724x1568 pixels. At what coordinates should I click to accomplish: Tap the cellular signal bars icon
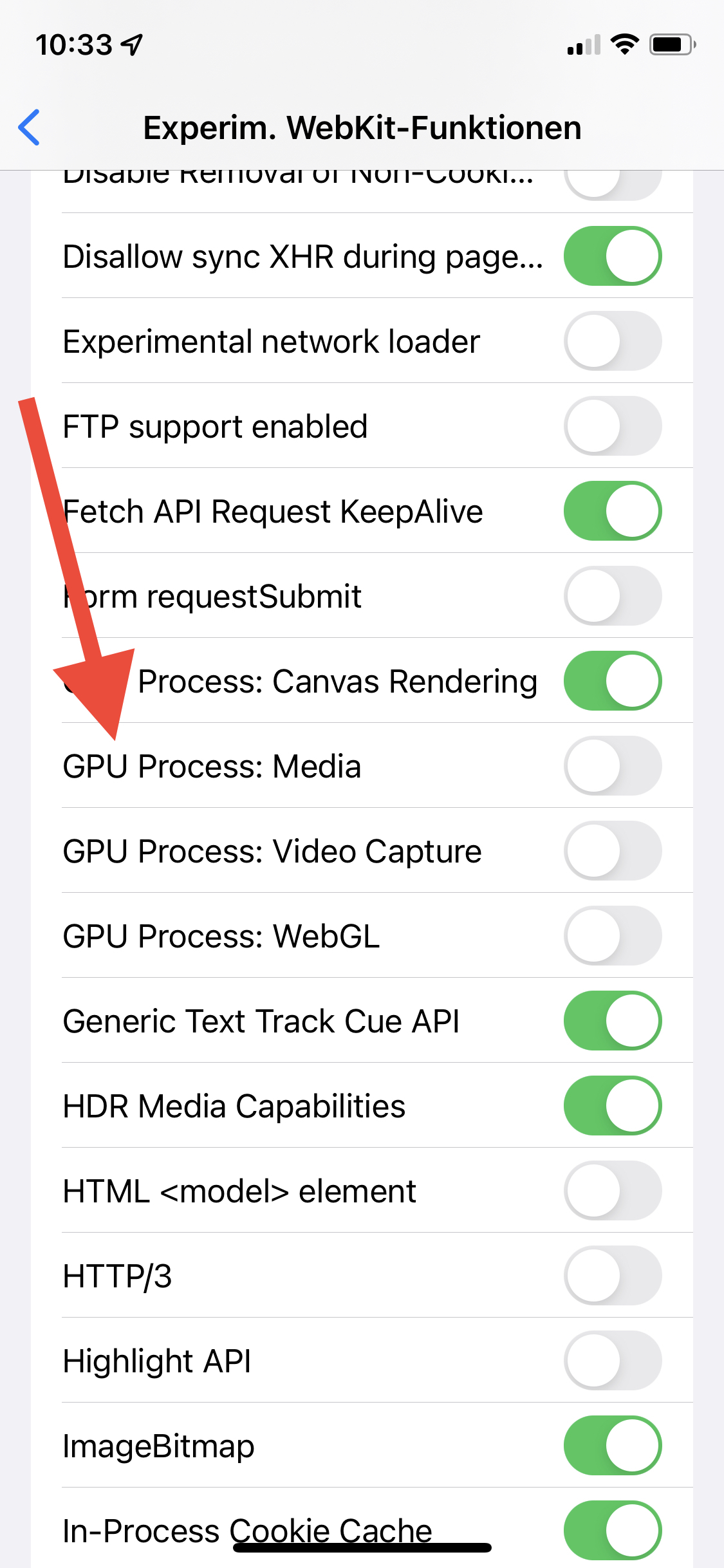(x=583, y=45)
